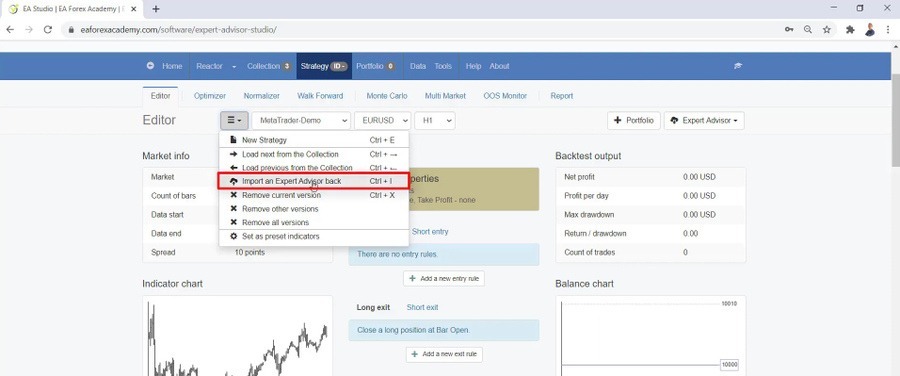Click Add a new entry rule
The width and height of the screenshot is (900, 376).
coord(444,278)
